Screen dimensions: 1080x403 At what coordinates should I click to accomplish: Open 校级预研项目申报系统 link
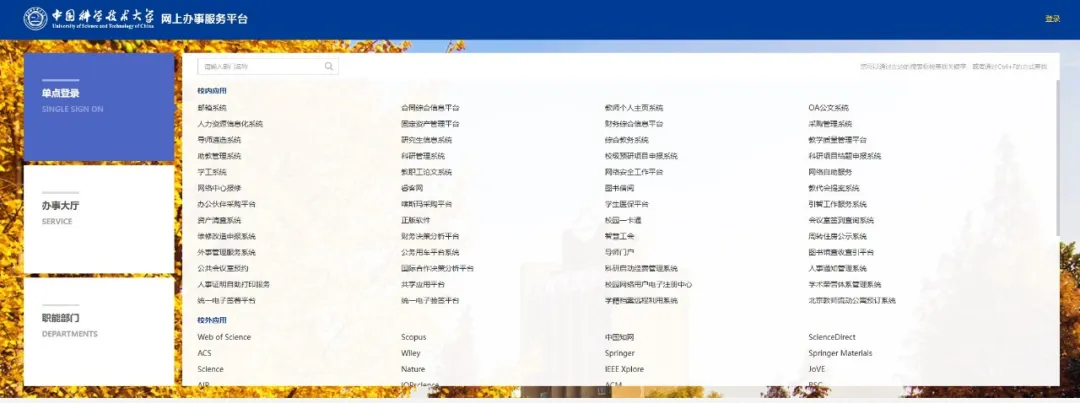641,156
